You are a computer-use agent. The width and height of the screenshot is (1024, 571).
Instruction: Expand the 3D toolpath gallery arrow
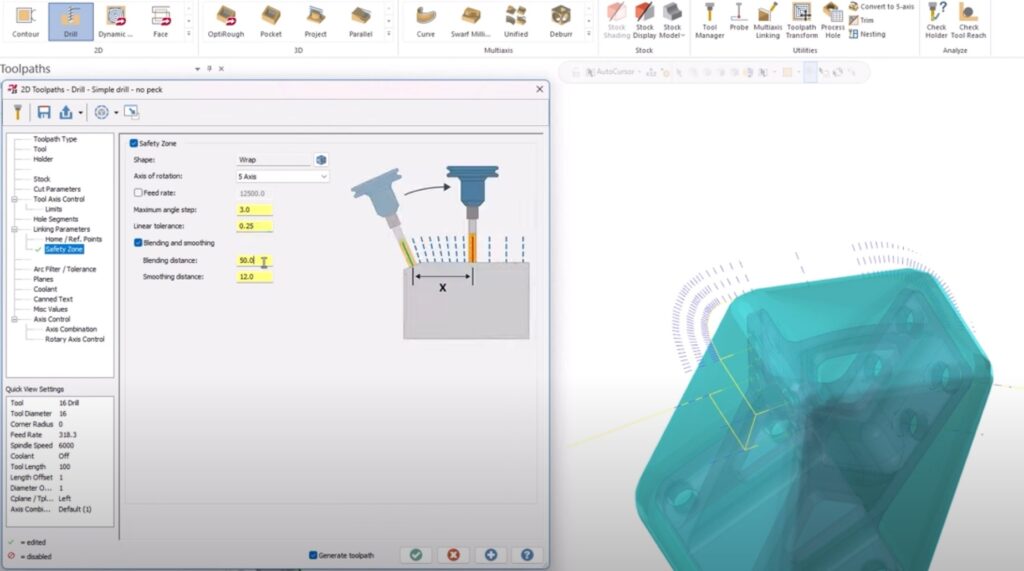389,33
